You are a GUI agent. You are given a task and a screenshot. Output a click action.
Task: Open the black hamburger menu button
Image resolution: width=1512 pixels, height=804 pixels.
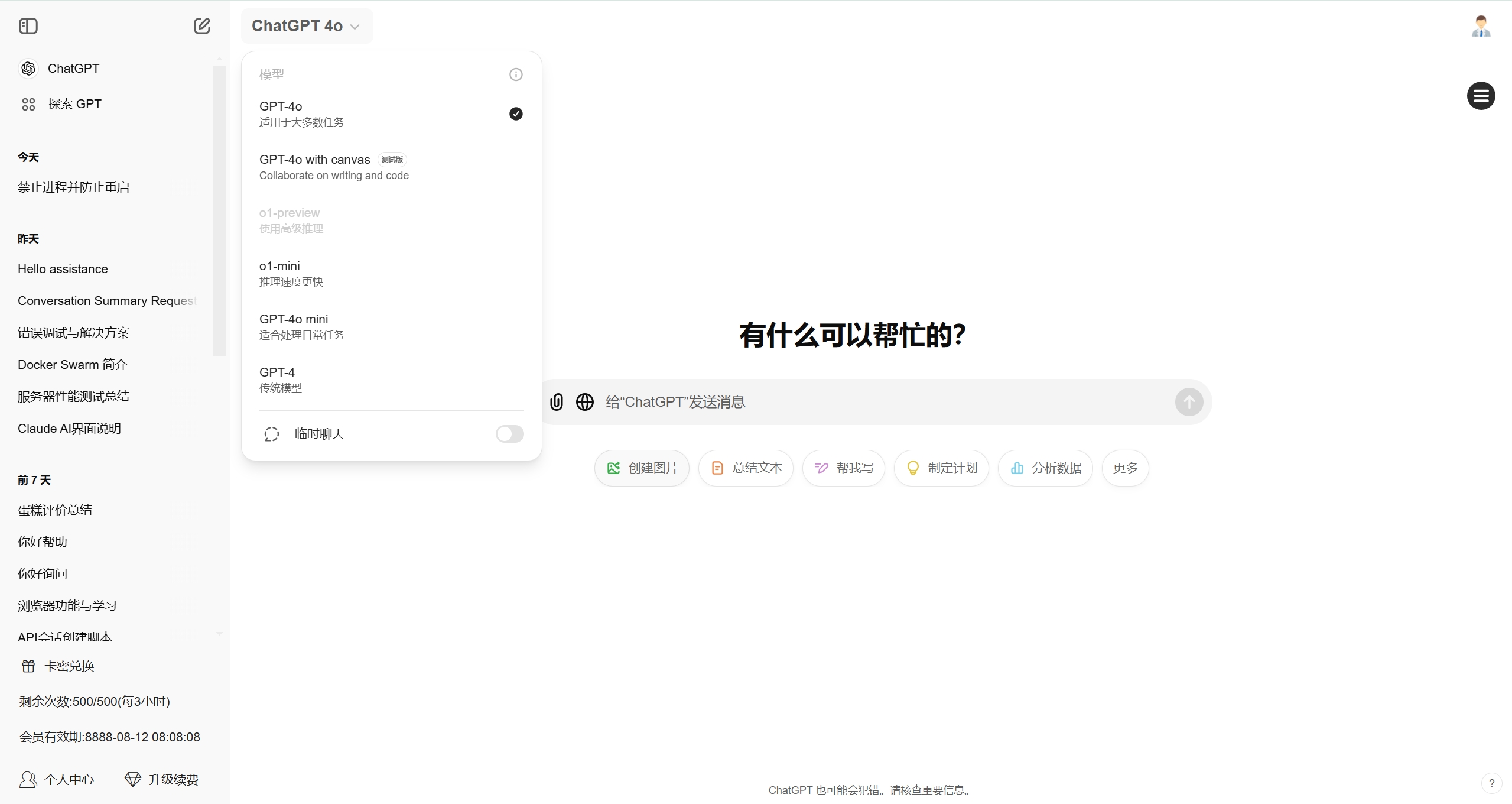coord(1481,96)
